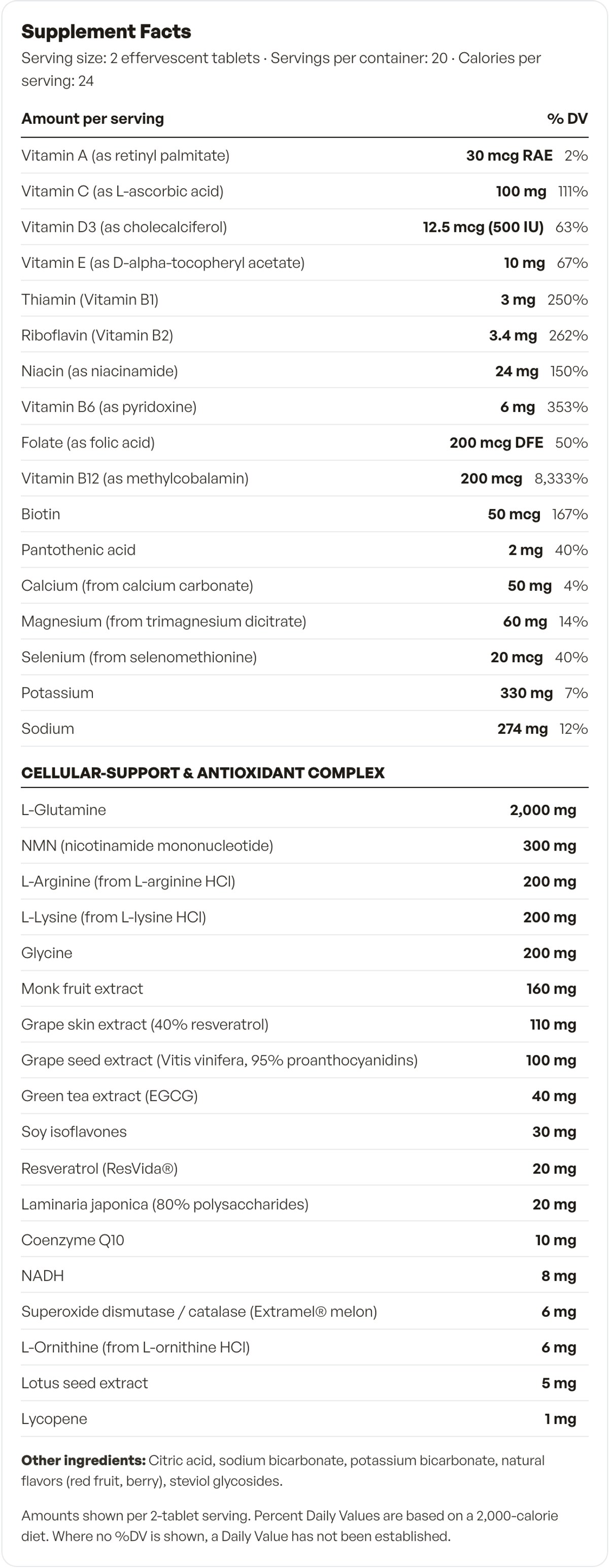
Task: Click the Supplement Facts heading
Action: coord(106,31)
